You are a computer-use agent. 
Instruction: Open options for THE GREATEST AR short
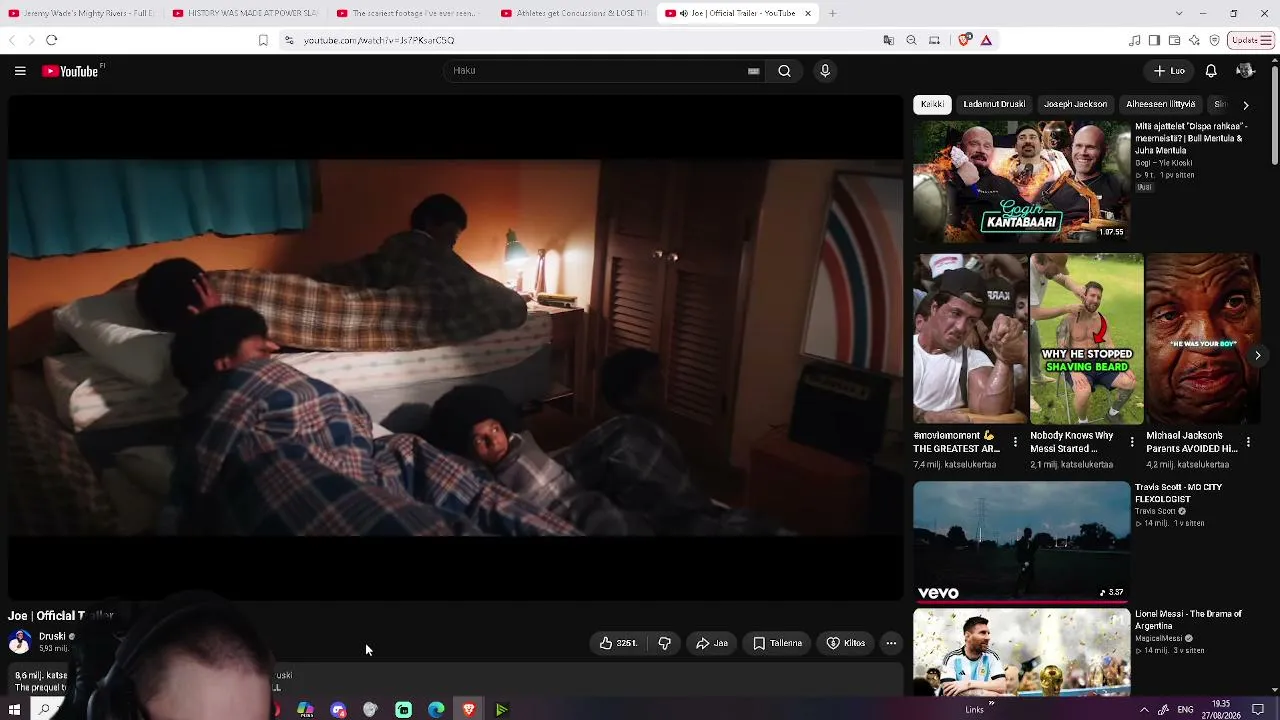pyautogui.click(x=1015, y=441)
